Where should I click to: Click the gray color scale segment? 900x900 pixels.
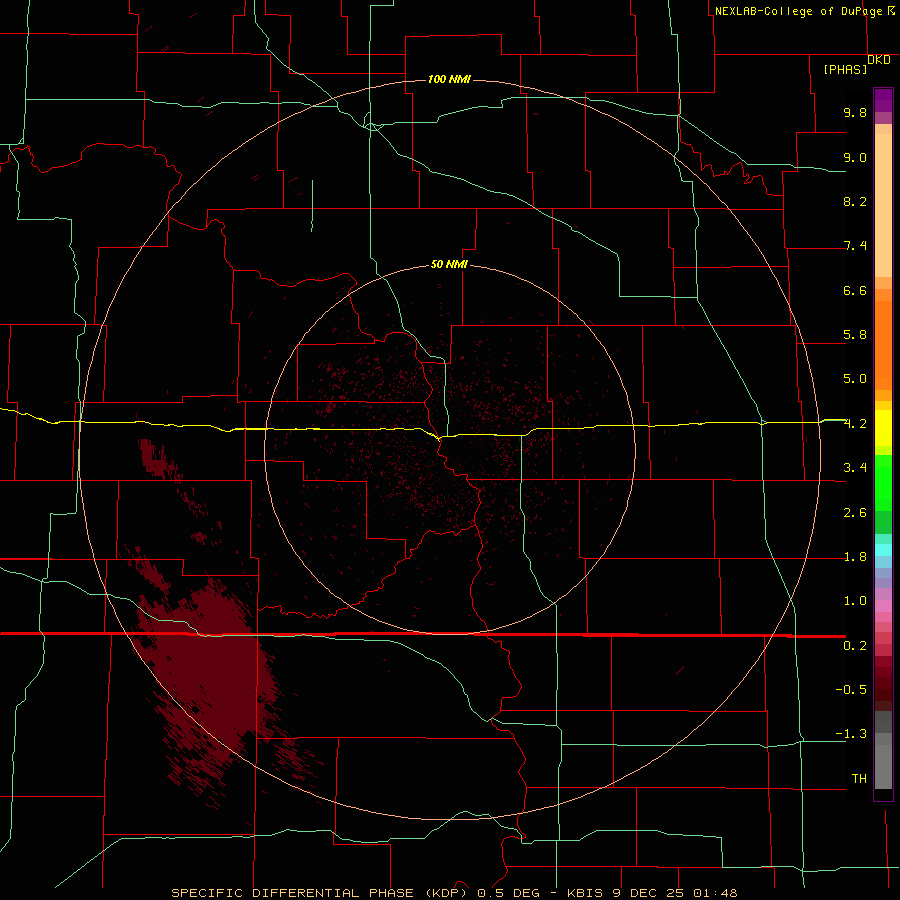(883, 751)
